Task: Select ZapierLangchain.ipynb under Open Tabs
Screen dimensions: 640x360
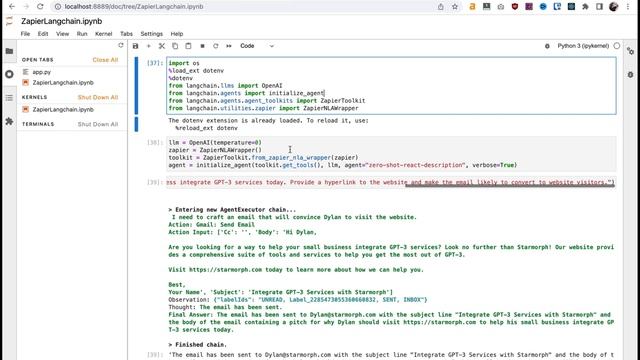Action: pyautogui.click(x=63, y=82)
